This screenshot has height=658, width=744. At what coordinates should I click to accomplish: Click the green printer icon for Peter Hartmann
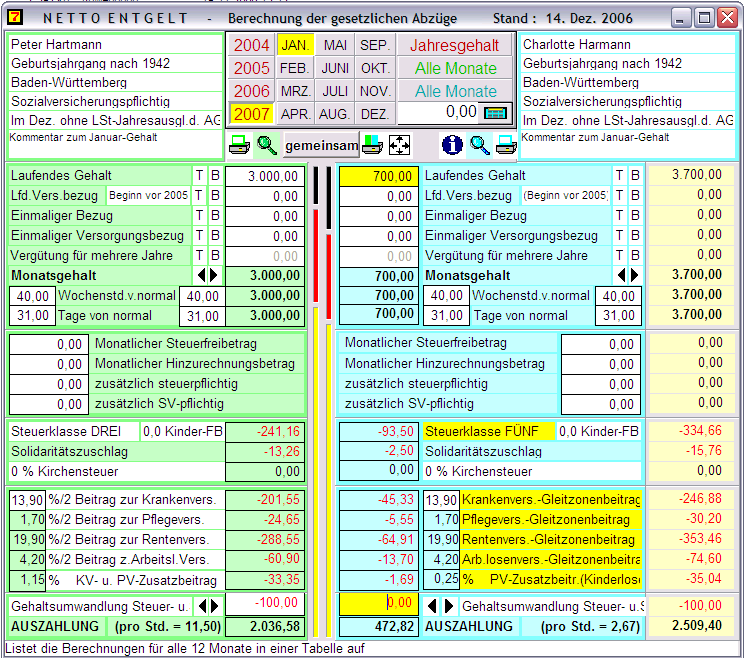[x=240, y=145]
